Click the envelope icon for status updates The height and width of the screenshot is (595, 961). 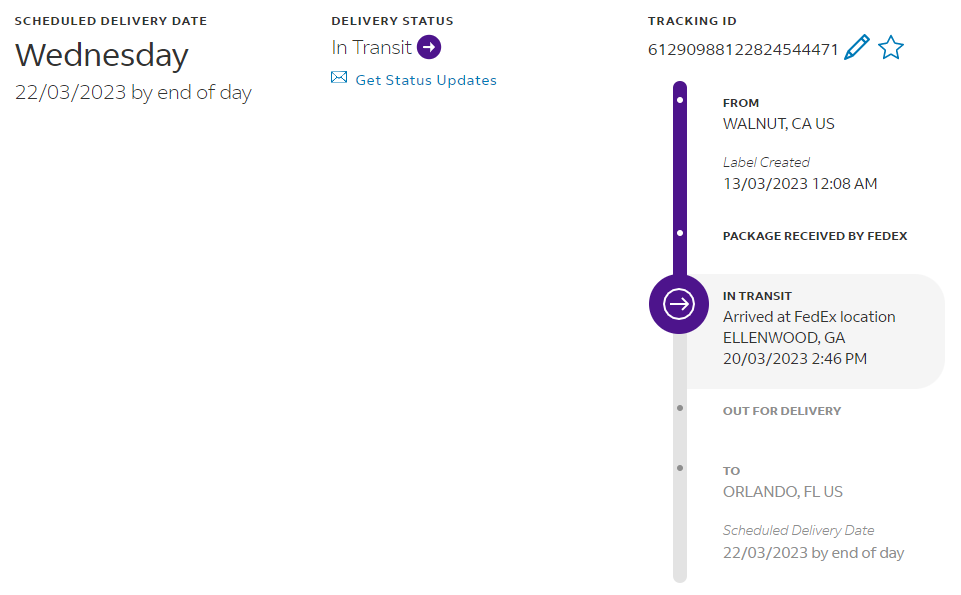click(339, 78)
